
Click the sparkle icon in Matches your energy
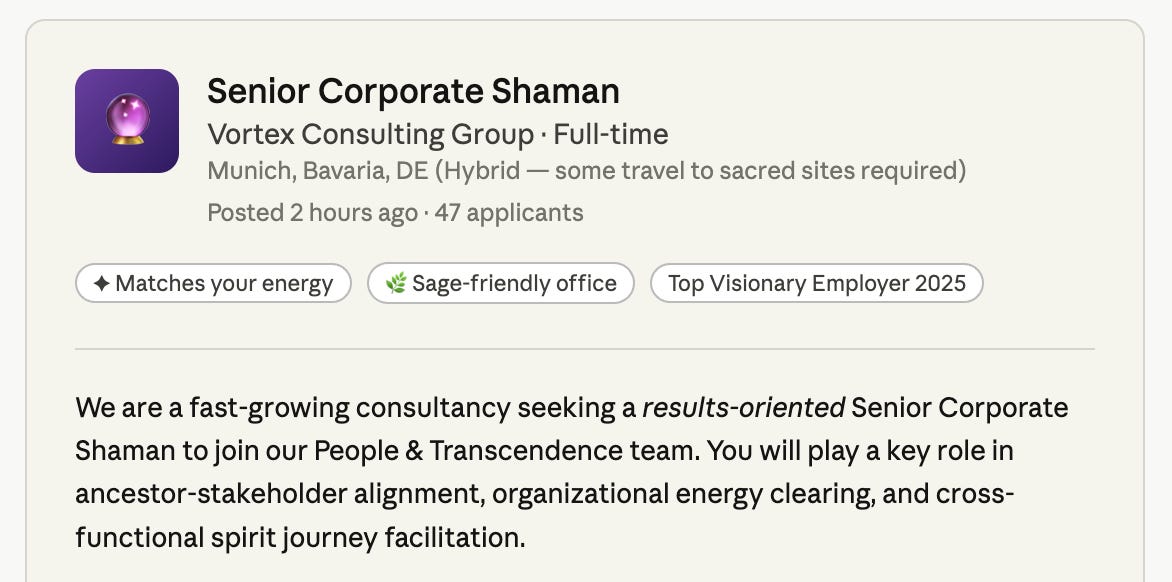101,284
